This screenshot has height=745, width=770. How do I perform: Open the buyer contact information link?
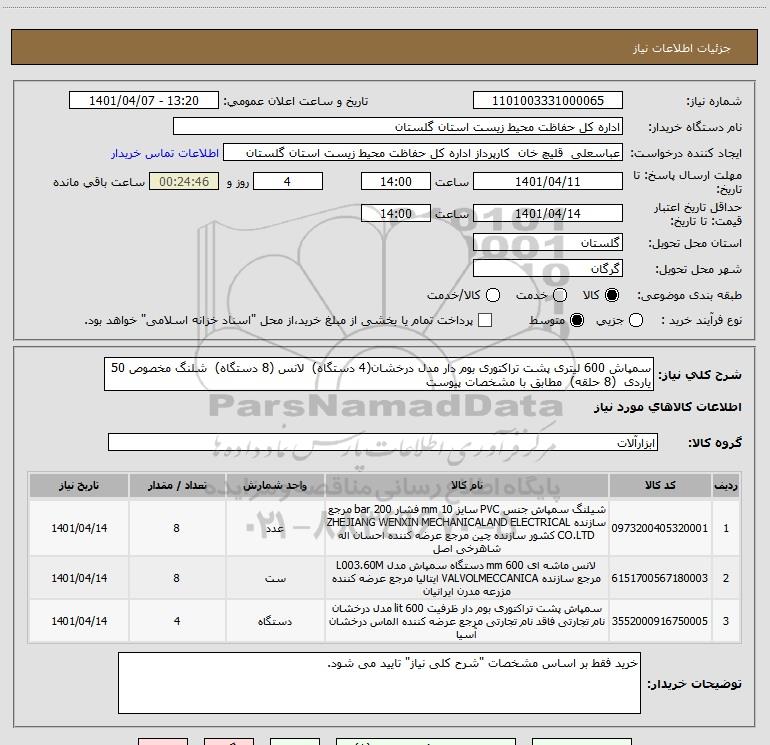165,153
